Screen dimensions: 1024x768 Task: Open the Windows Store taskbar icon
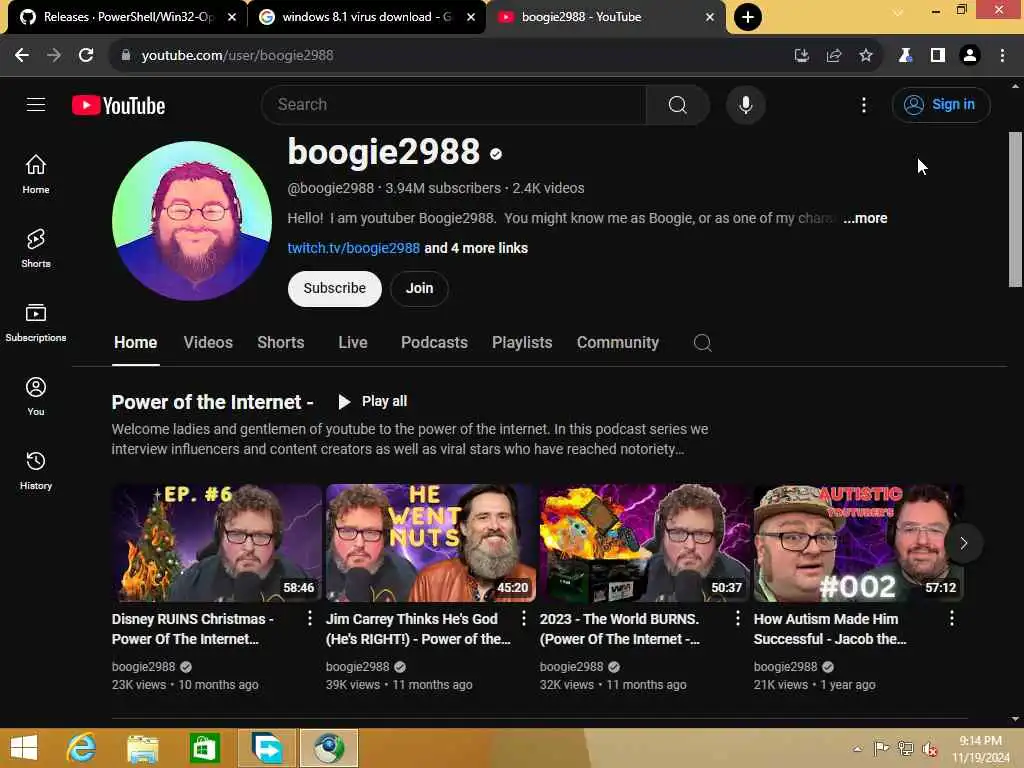(204, 748)
